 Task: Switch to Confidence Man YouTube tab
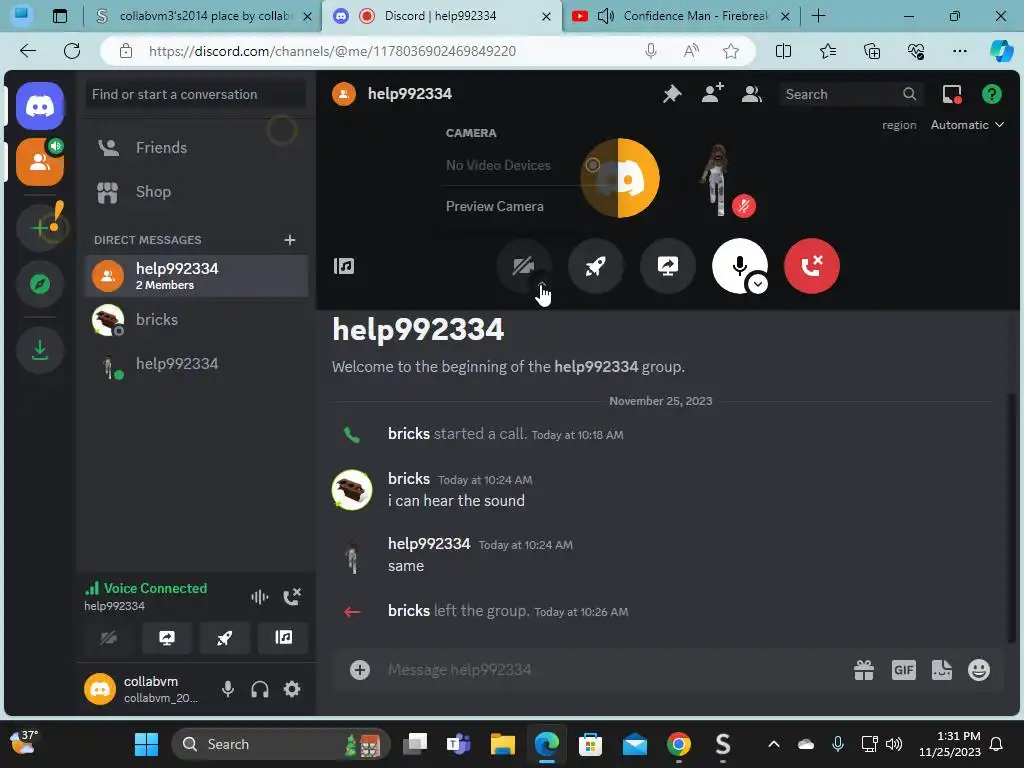click(680, 16)
